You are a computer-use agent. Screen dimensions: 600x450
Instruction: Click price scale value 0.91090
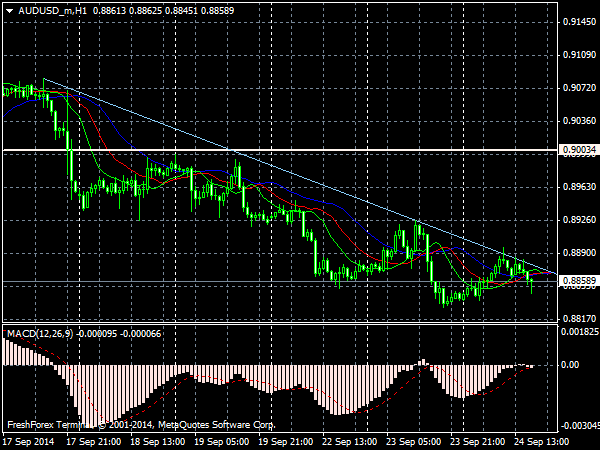click(579, 55)
